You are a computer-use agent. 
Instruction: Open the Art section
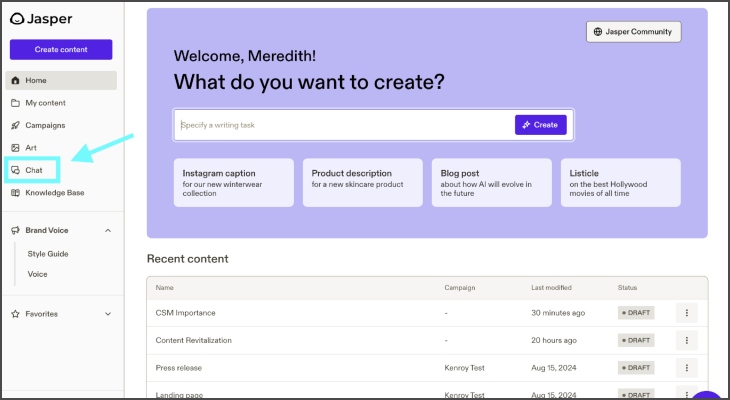pos(31,148)
